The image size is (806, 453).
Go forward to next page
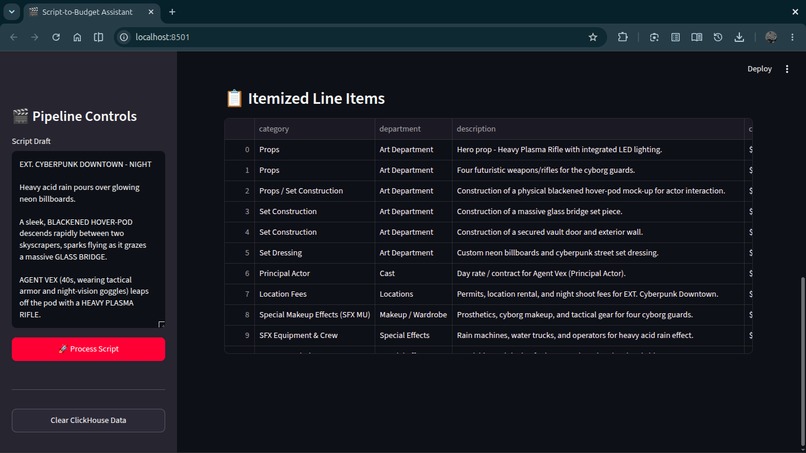pos(34,37)
